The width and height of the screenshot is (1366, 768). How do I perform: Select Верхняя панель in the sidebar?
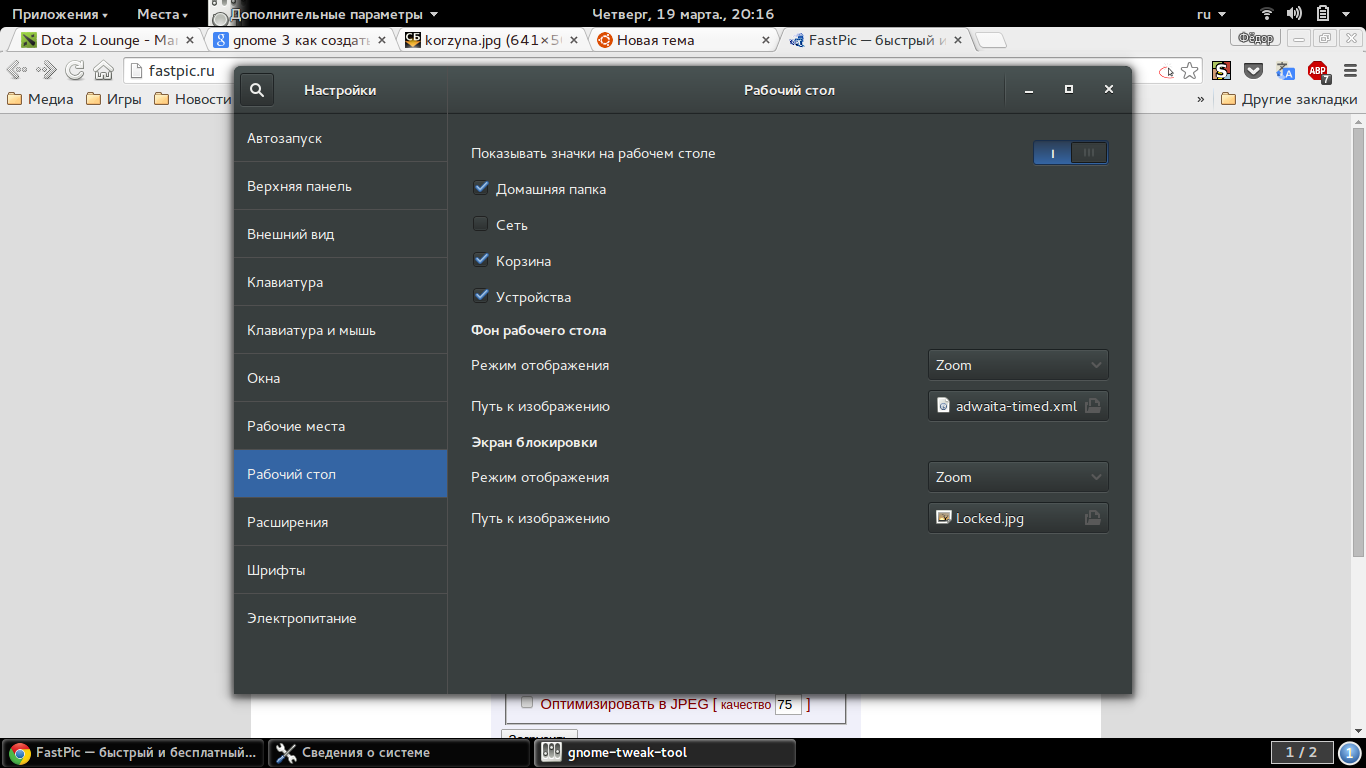pyautogui.click(x=340, y=186)
